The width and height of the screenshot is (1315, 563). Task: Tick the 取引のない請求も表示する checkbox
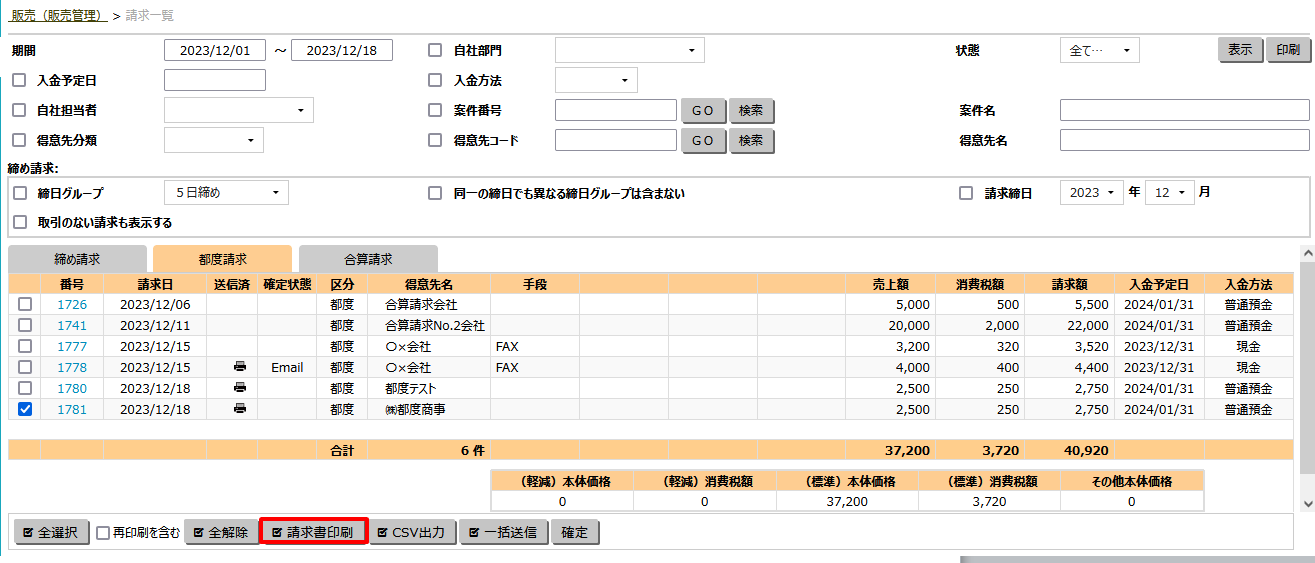[20, 222]
